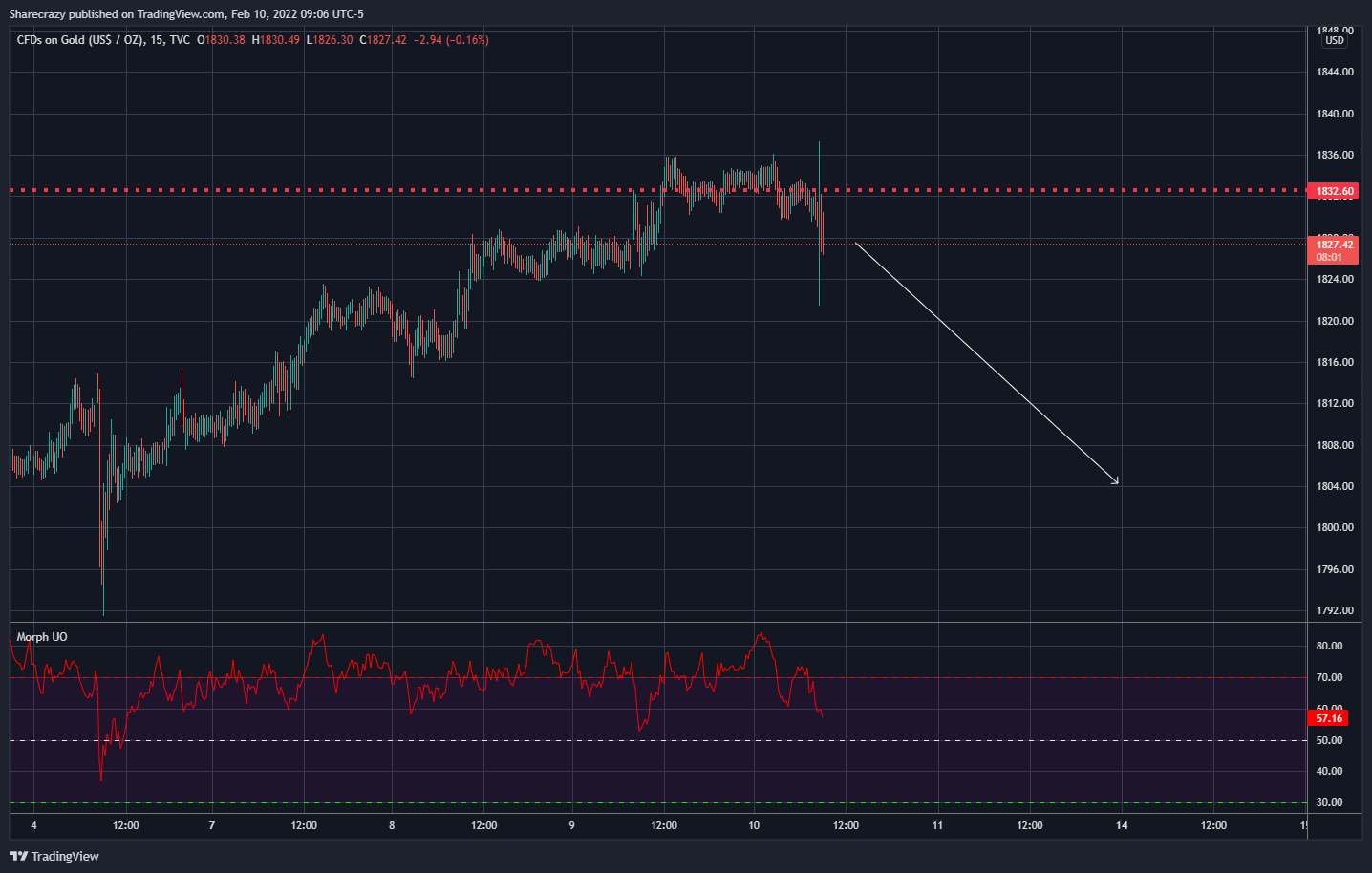Click the high value H1830.49
The width and height of the screenshot is (1372, 873).
pos(276,40)
